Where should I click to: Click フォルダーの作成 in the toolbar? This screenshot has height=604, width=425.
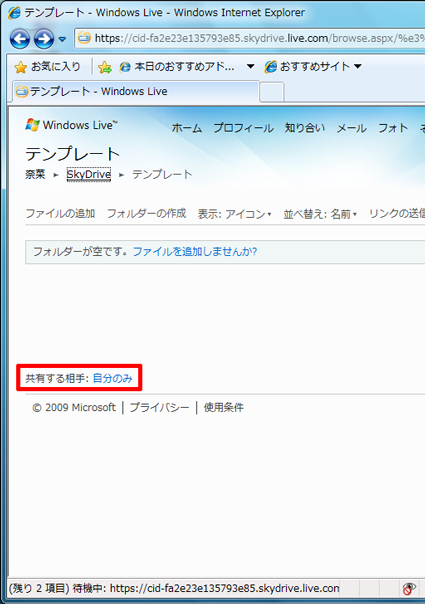point(146,213)
